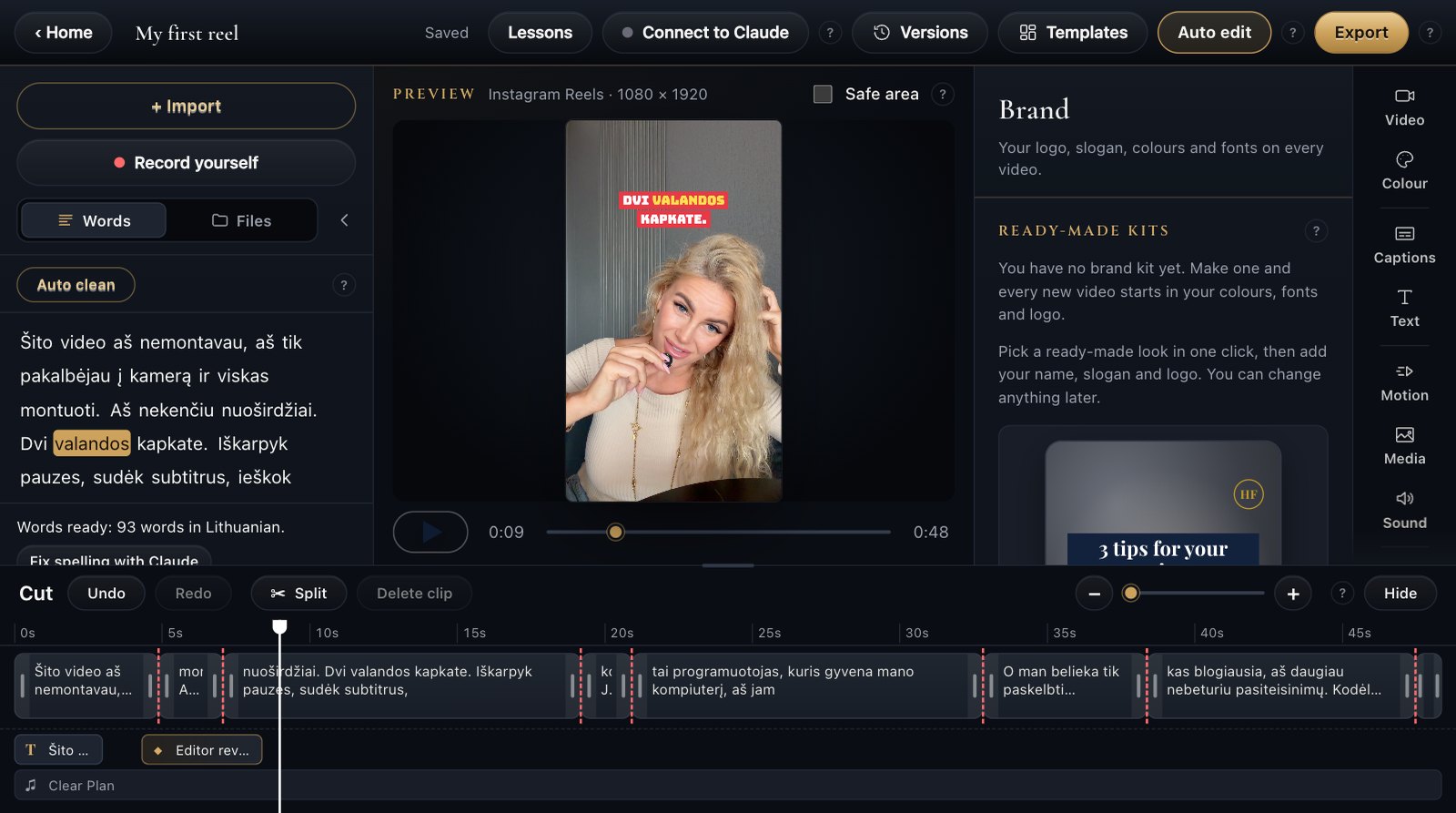Select the 'Šito ...' text track clip
The width and height of the screenshot is (1456, 813).
(x=58, y=750)
